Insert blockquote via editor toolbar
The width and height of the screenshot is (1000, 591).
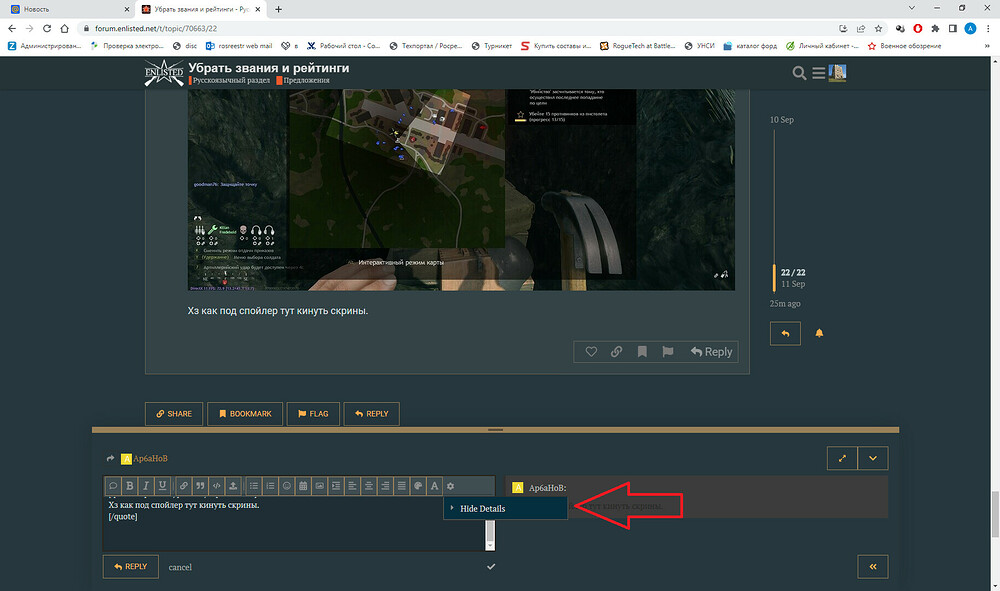tap(200, 486)
